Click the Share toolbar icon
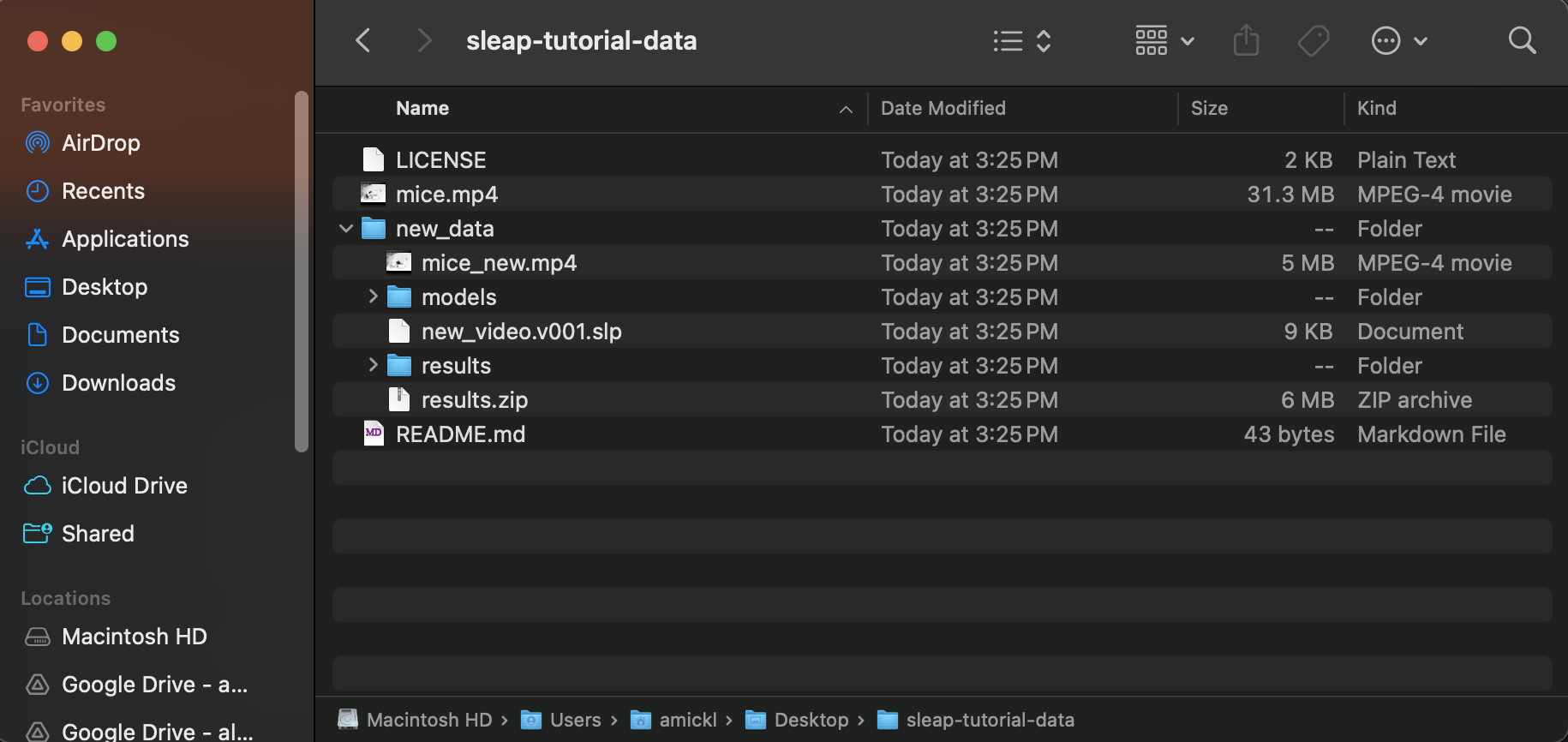Viewport: 1568px width, 742px height. 1246,40
